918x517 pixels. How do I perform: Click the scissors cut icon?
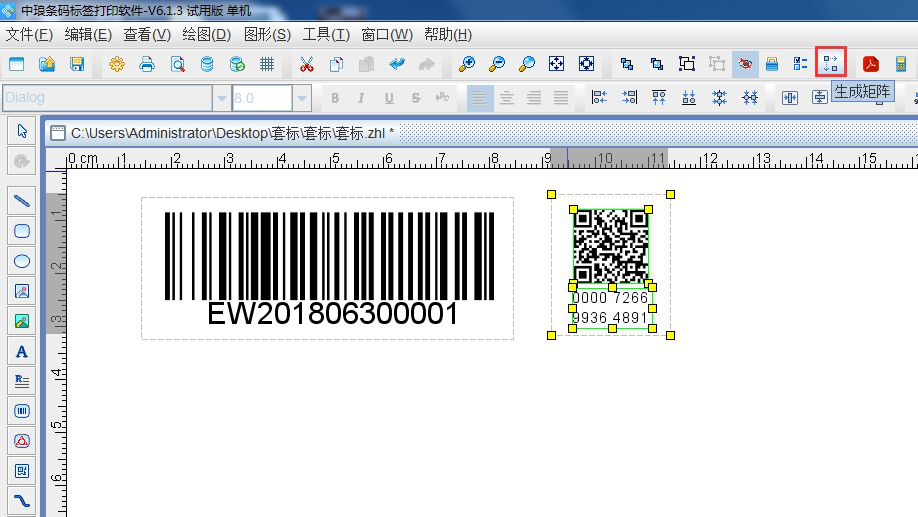click(x=307, y=64)
